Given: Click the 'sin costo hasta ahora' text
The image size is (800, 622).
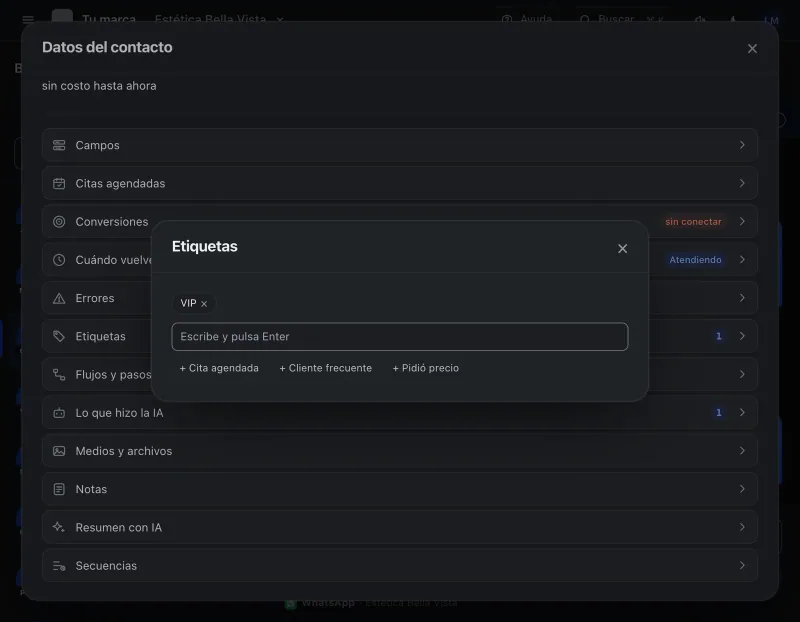Looking at the screenshot, I should click(x=99, y=86).
